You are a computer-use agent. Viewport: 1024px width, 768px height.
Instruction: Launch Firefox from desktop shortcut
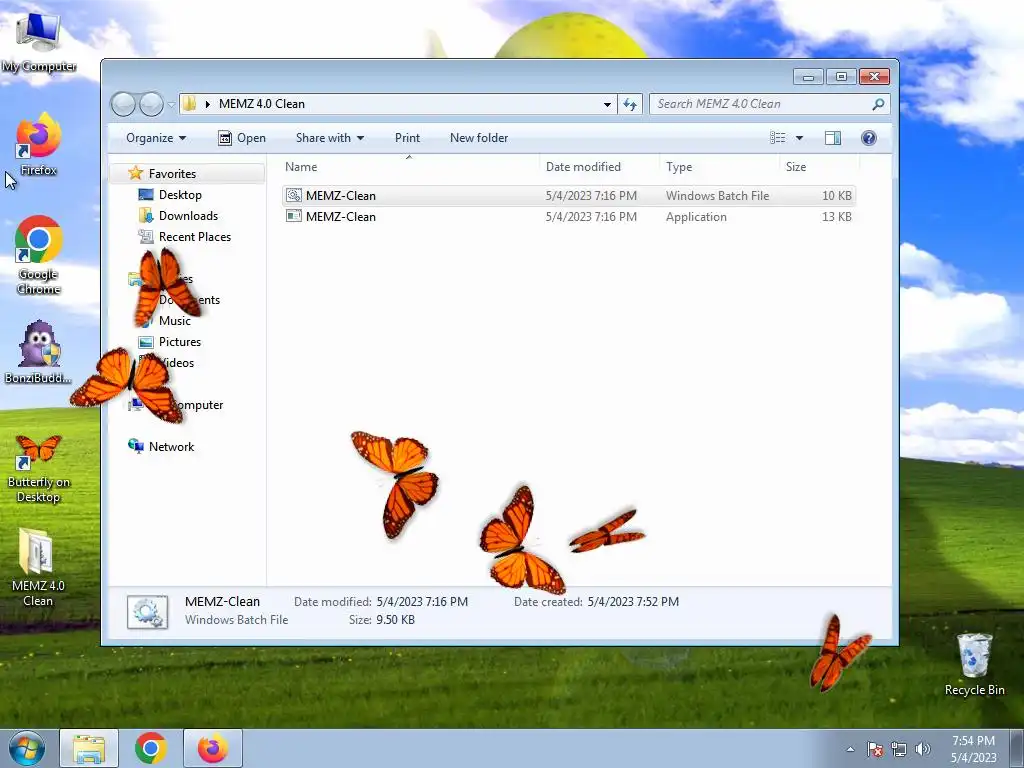(x=39, y=144)
